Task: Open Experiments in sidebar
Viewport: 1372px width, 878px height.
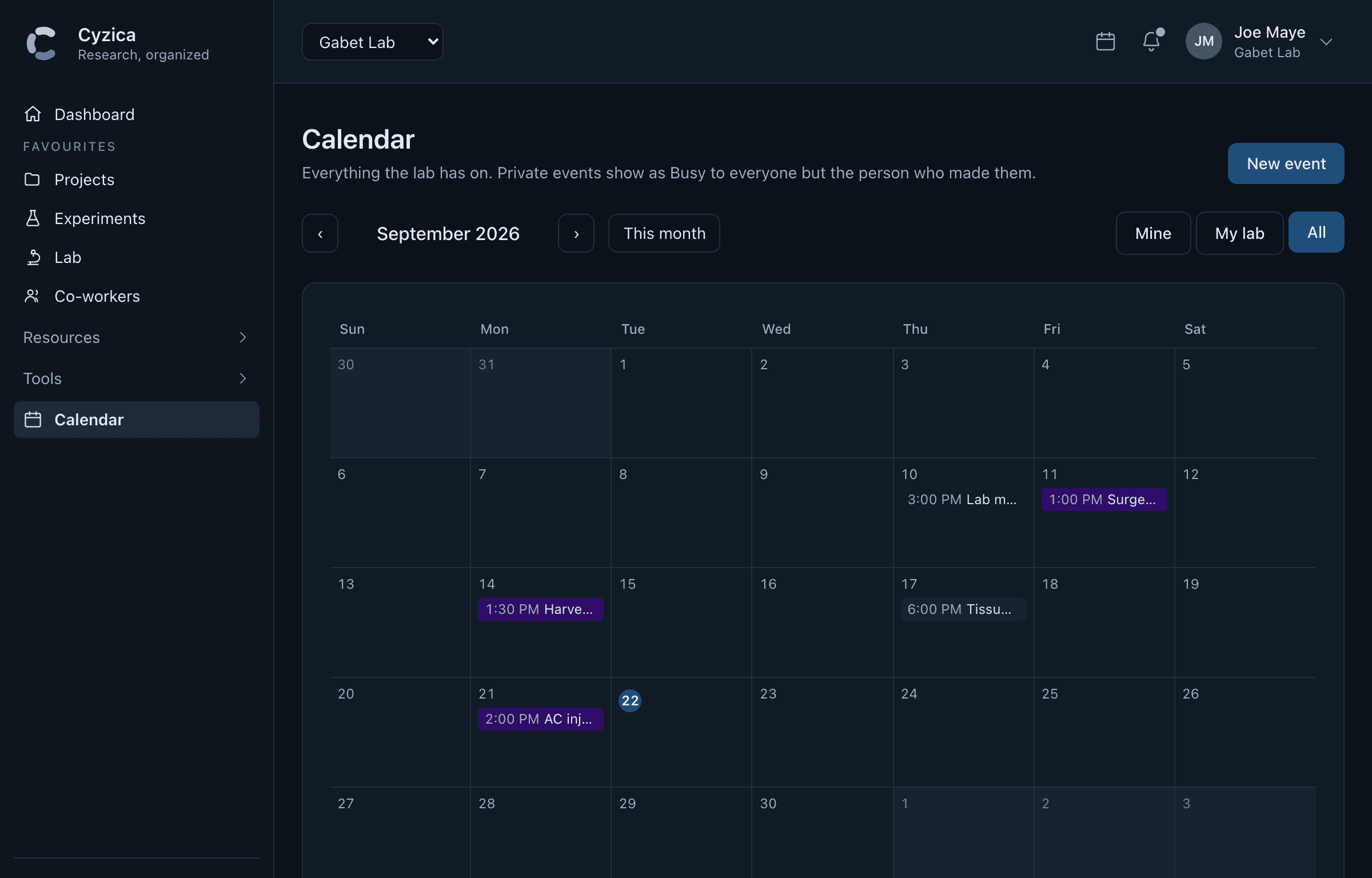Action: click(x=136, y=218)
